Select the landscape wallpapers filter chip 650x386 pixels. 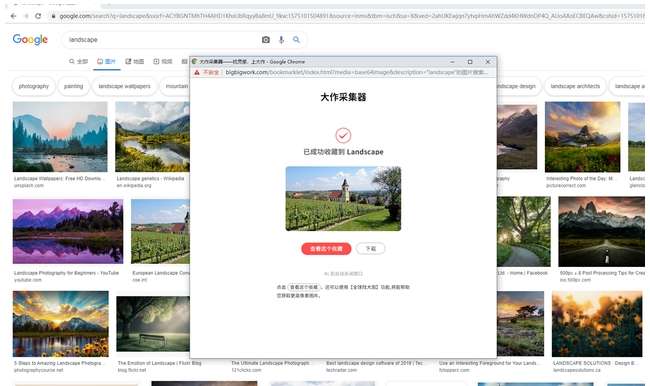[x=124, y=86]
